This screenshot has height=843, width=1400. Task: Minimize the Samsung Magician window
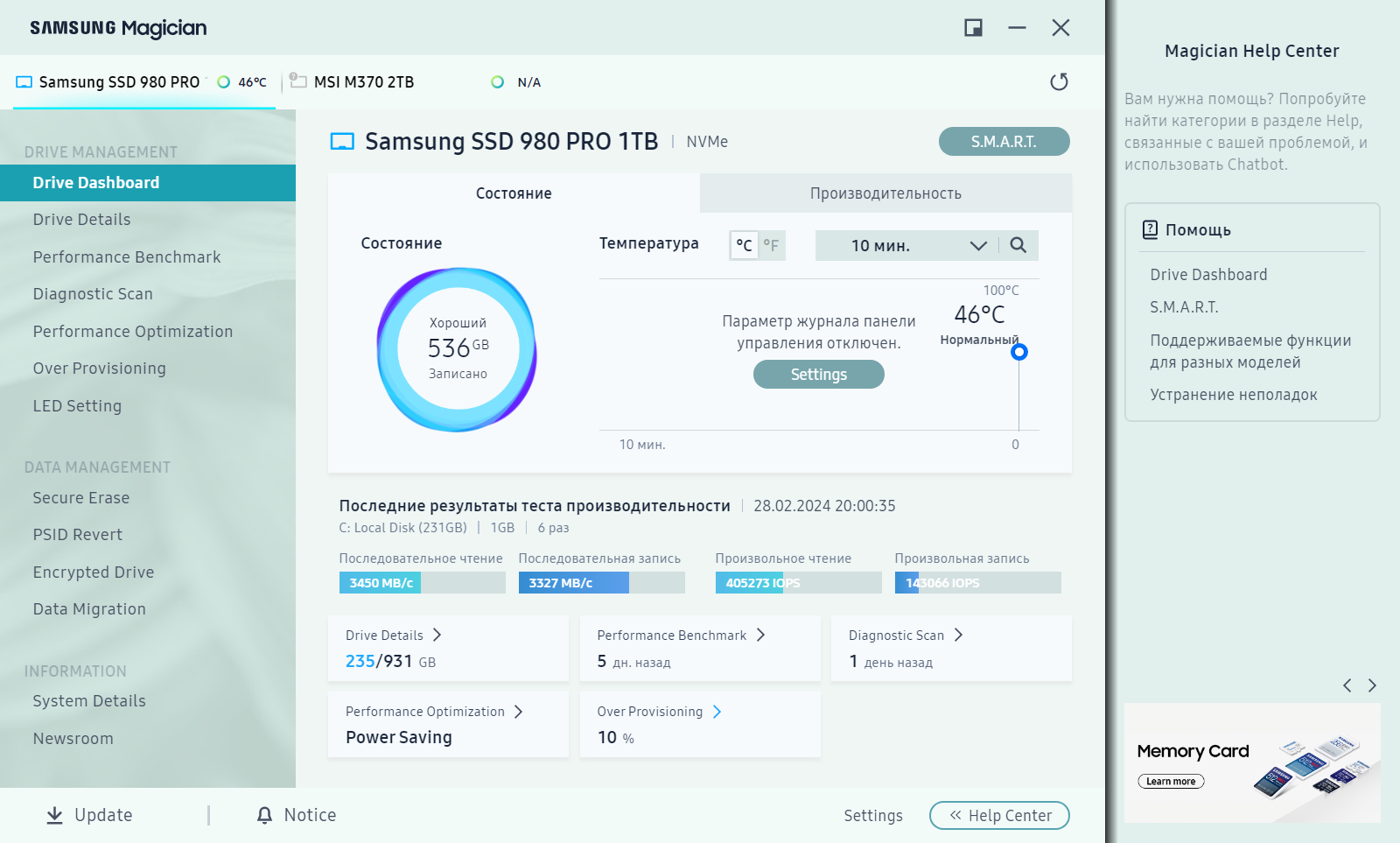[x=1017, y=28]
